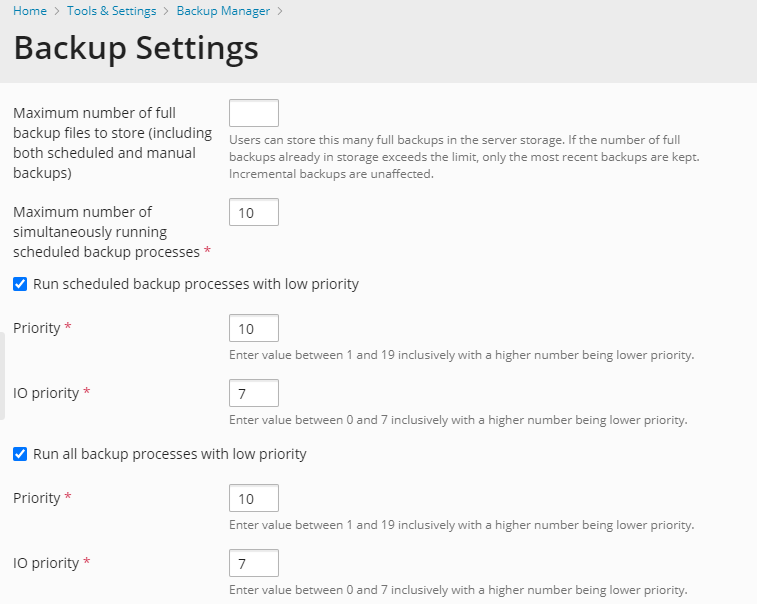Disable Run scheduled backup processes with low priority
The height and width of the screenshot is (604, 757).
pyautogui.click(x=20, y=284)
